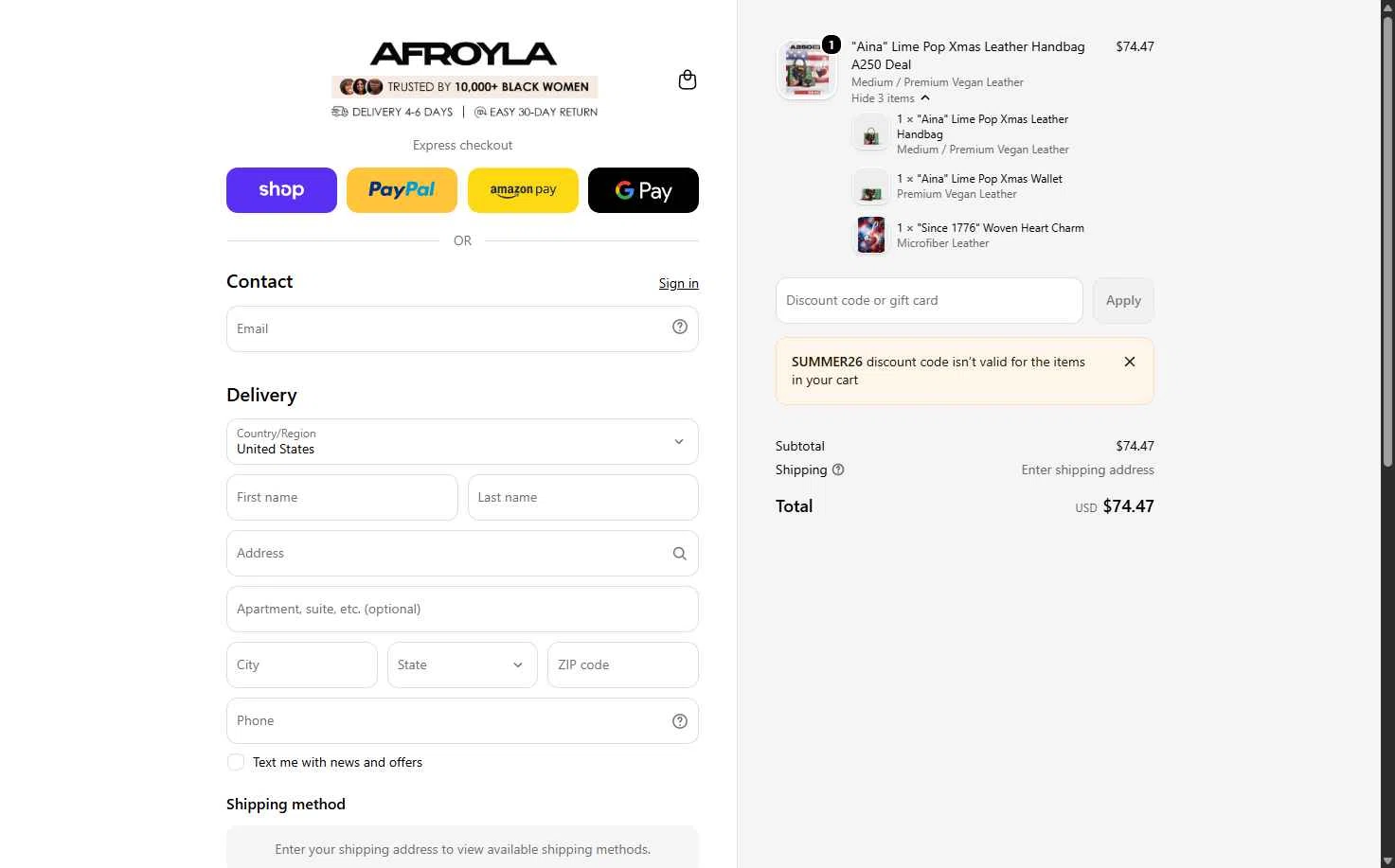Pay with Google Pay express checkout

(x=643, y=190)
